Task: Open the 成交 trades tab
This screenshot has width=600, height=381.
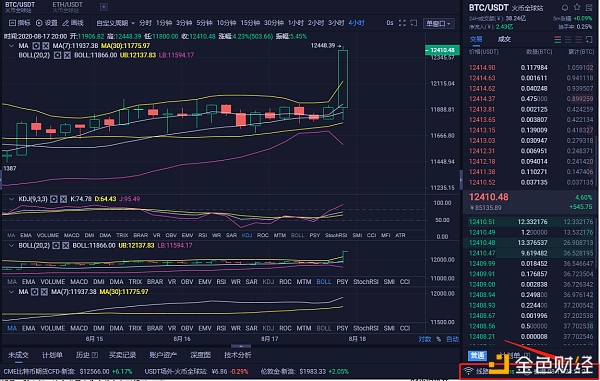Action: click(504, 39)
